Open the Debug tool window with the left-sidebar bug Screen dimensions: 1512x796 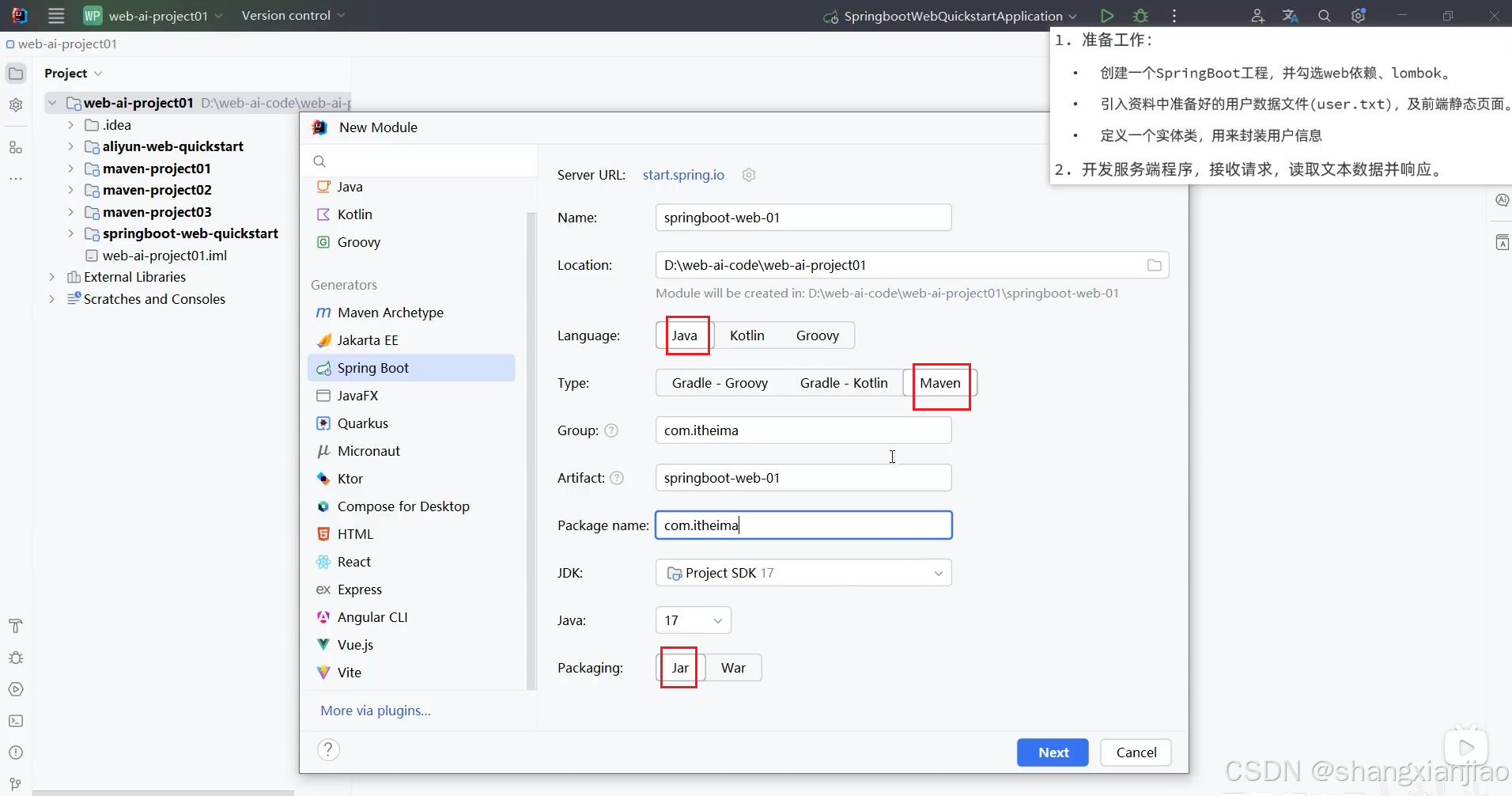click(16, 658)
